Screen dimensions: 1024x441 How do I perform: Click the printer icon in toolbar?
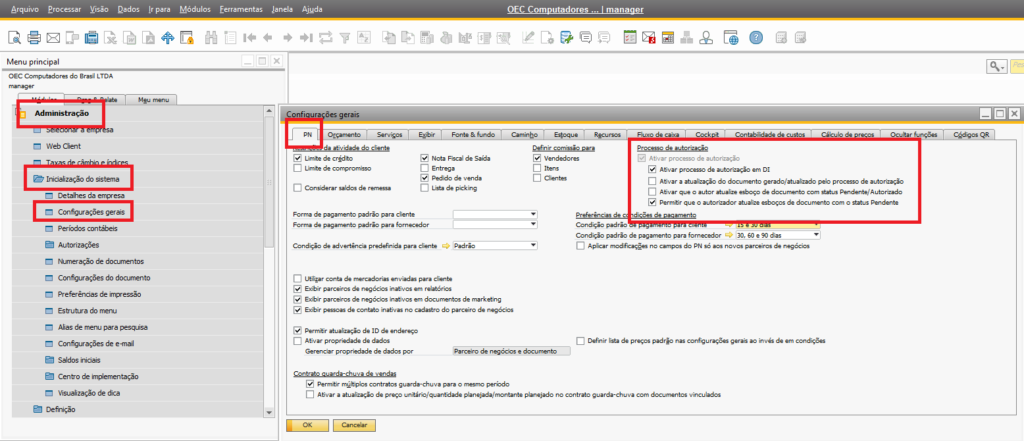pos(33,38)
